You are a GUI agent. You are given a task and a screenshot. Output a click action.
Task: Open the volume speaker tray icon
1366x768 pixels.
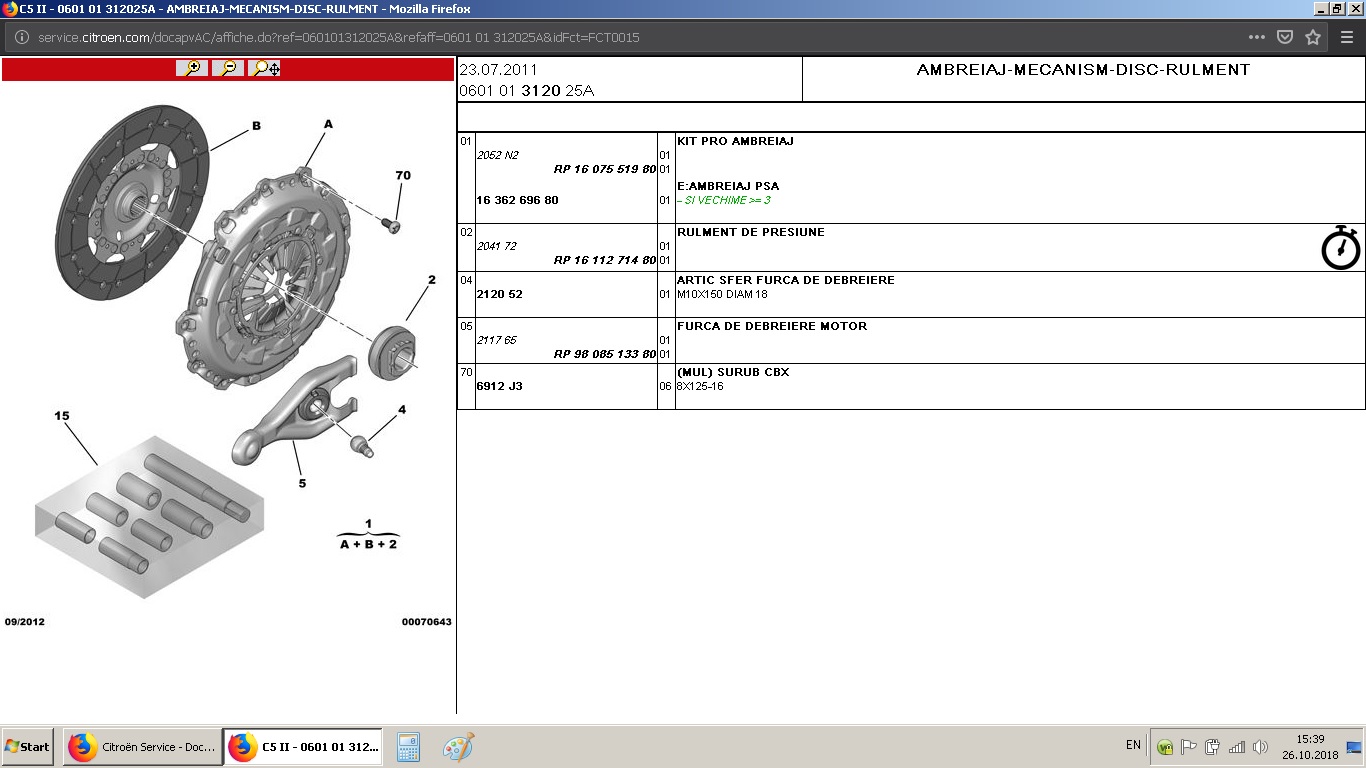point(1260,747)
